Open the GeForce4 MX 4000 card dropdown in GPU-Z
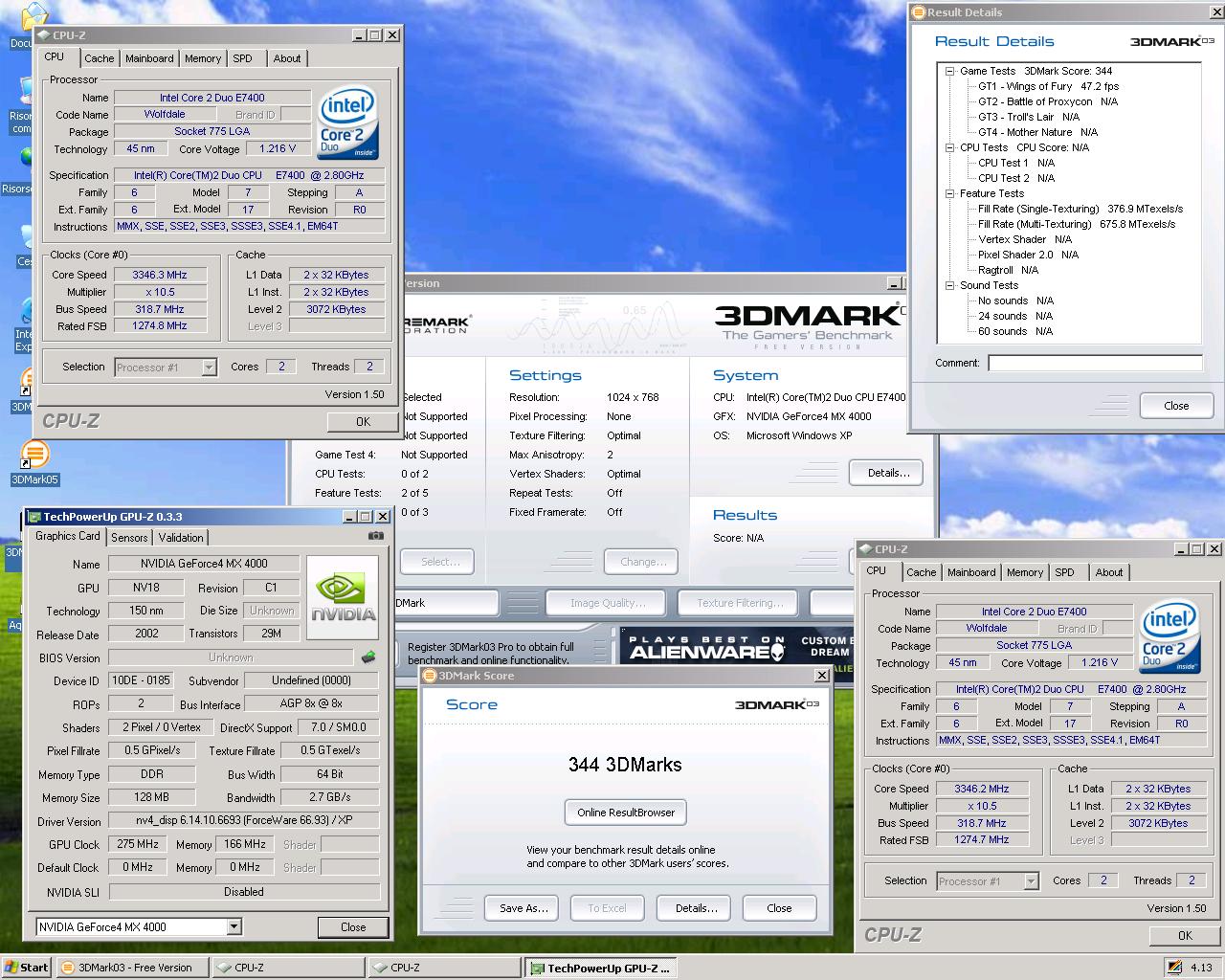Image resolution: width=1225 pixels, height=980 pixels. (x=234, y=926)
